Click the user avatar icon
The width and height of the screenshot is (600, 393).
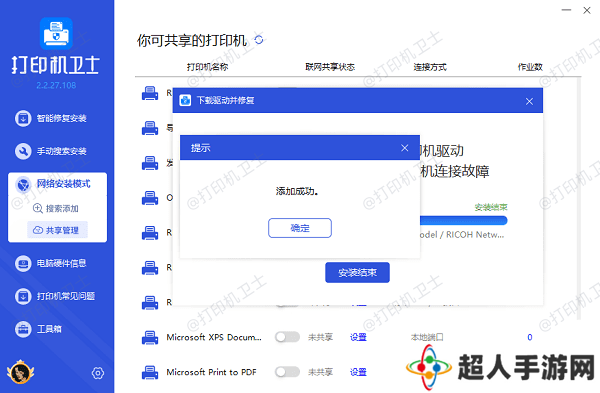click(x=20, y=372)
